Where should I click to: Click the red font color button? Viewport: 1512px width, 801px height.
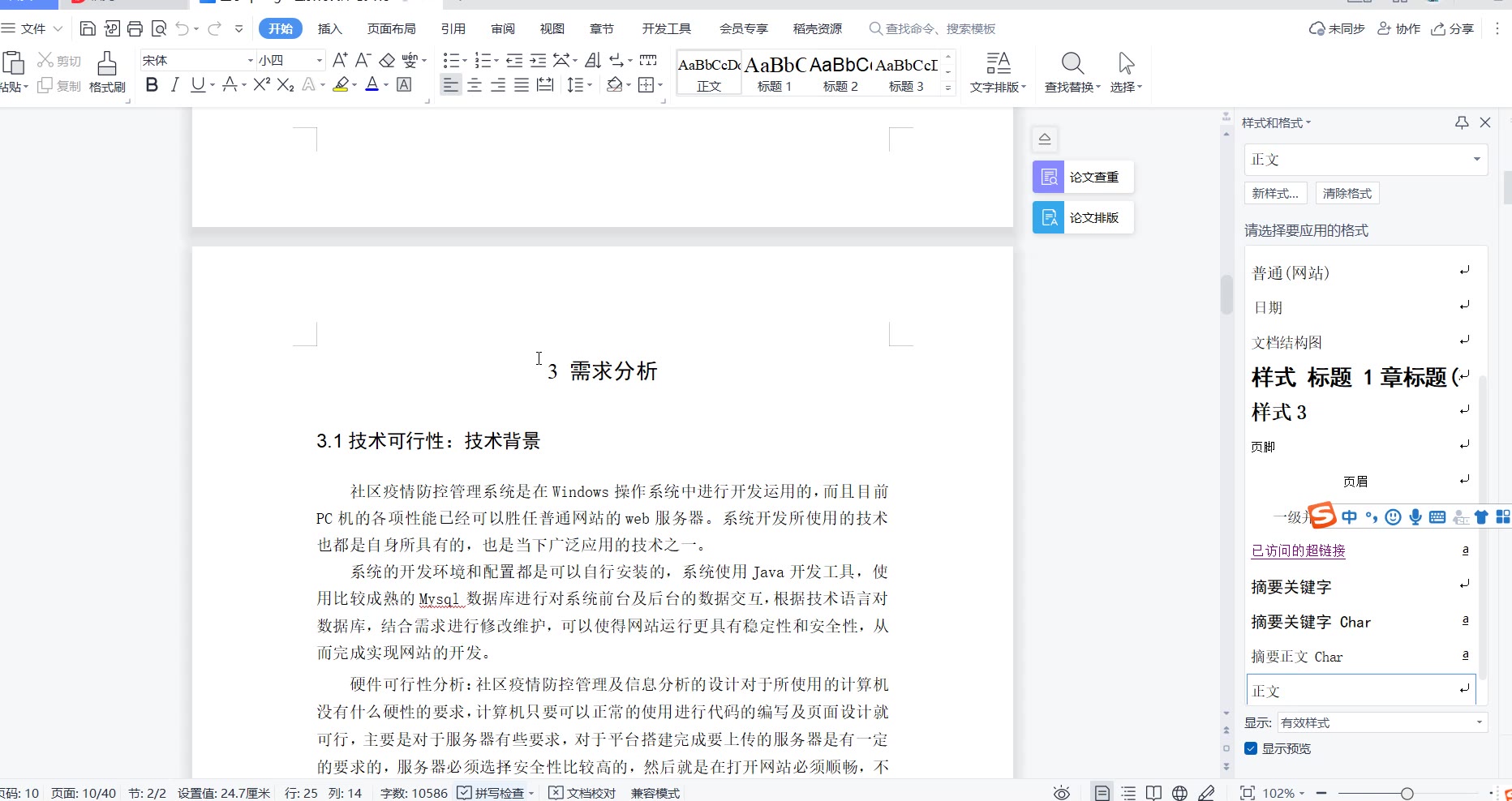(x=372, y=84)
